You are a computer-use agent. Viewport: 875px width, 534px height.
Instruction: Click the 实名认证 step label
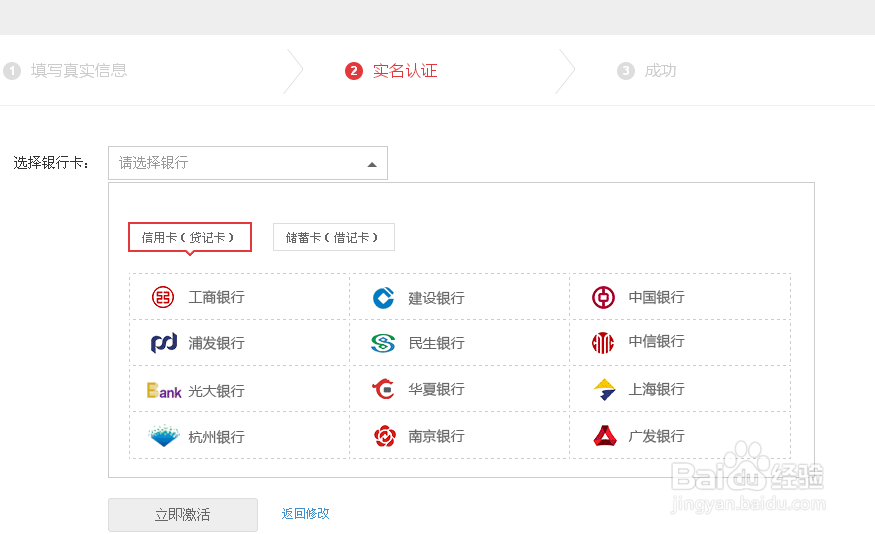[x=405, y=71]
